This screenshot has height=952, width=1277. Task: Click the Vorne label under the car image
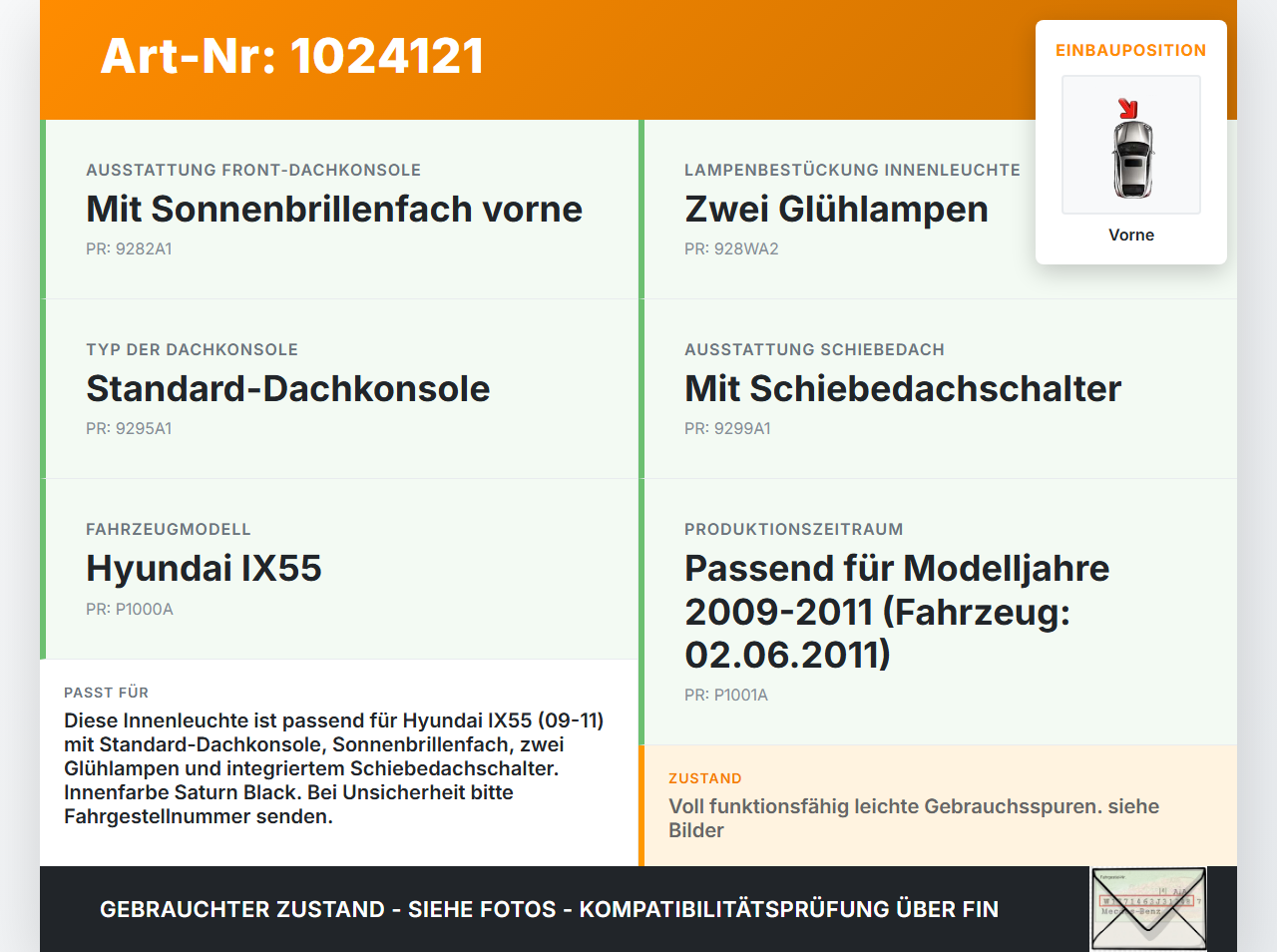point(1131,235)
